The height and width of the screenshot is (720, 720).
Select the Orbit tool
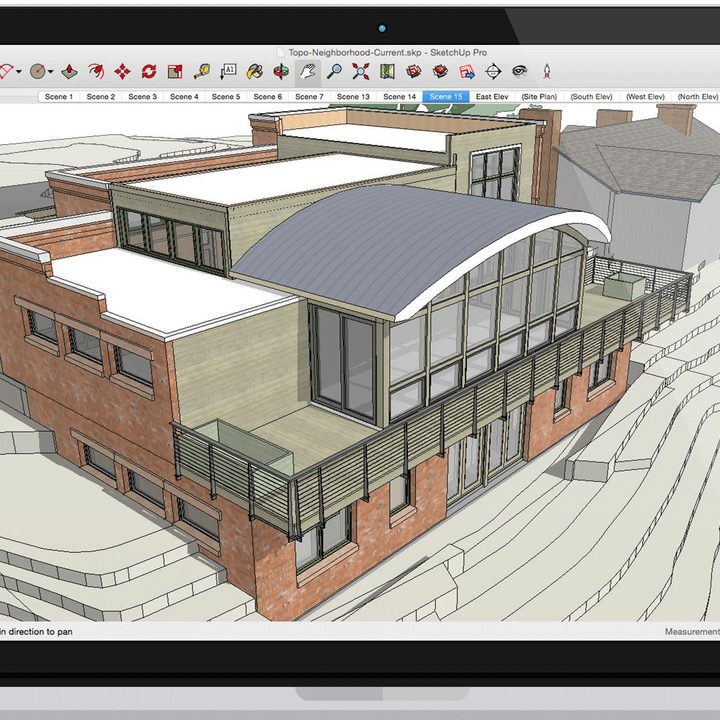(281, 71)
